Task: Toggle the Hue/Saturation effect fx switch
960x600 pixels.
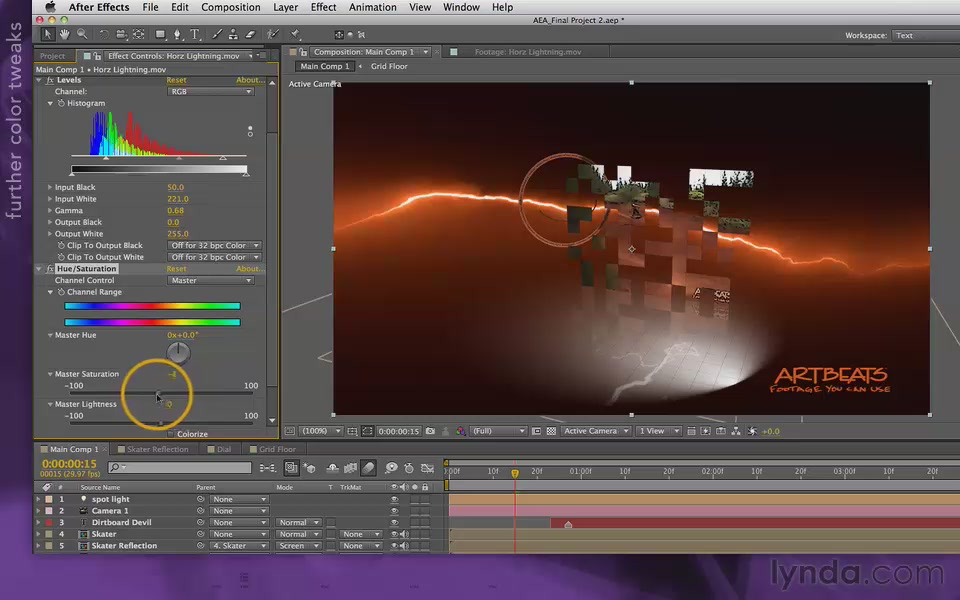Action: 50,269
